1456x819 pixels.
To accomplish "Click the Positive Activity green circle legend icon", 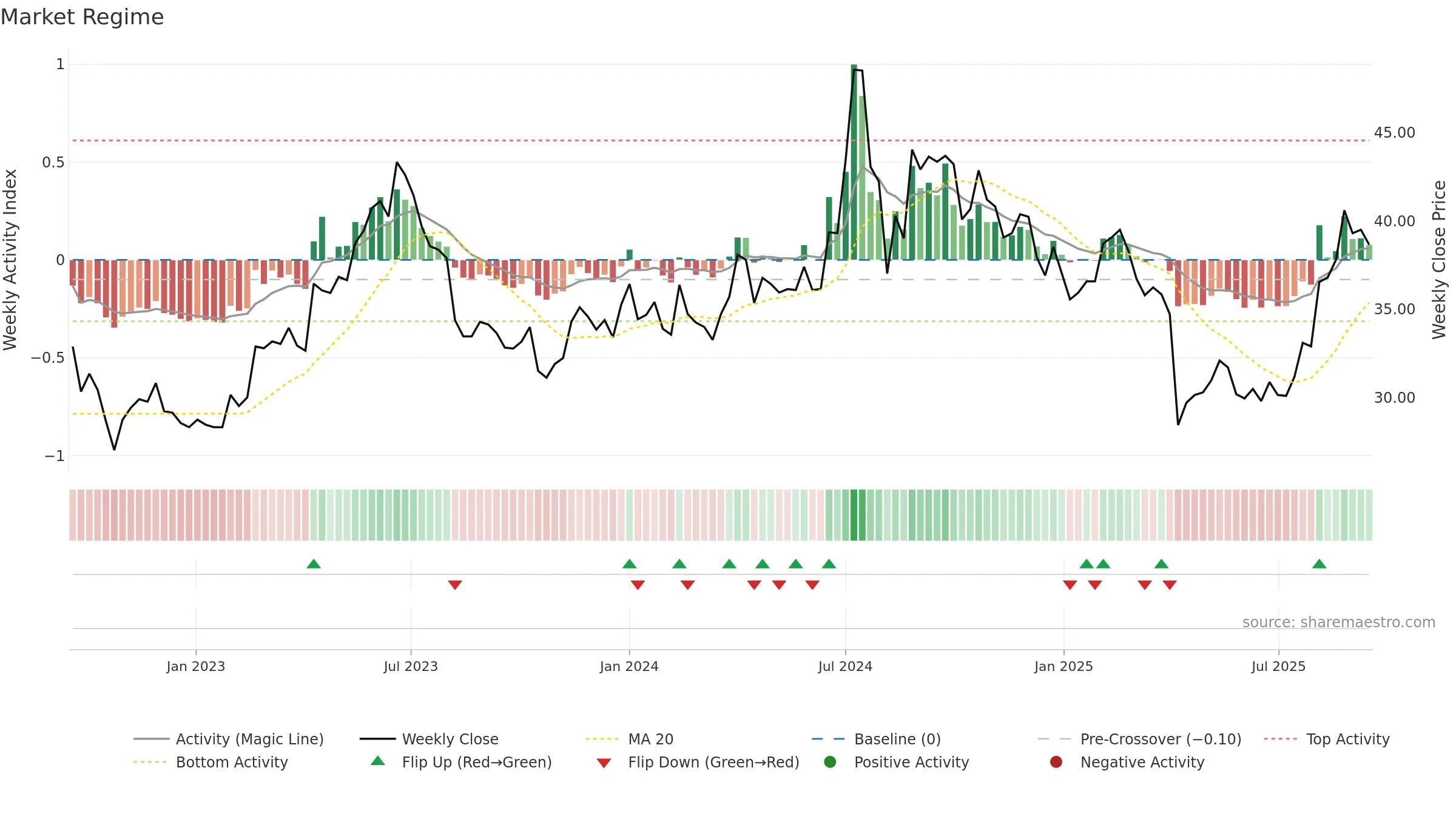I will point(831,762).
